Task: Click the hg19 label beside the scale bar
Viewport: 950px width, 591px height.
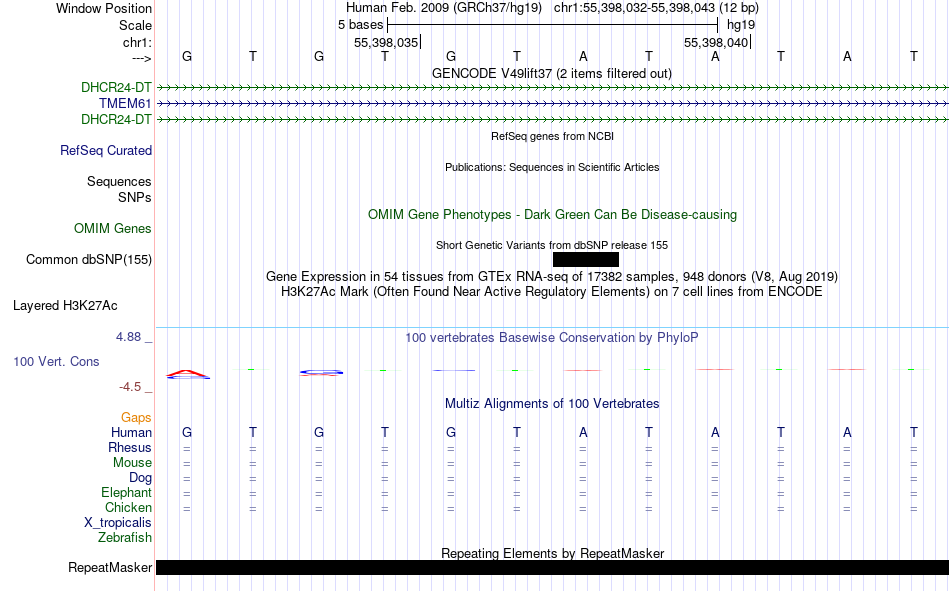Action: coord(741,25)
